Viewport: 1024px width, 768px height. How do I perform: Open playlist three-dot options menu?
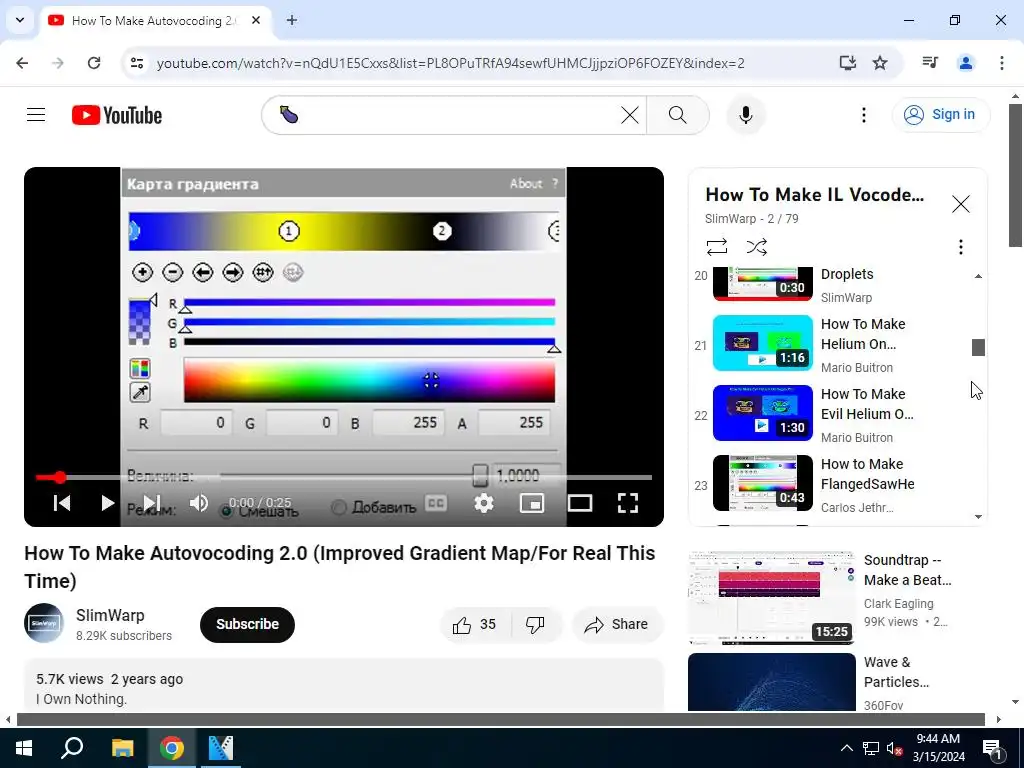pyautogui.click(x=961, y=247)
